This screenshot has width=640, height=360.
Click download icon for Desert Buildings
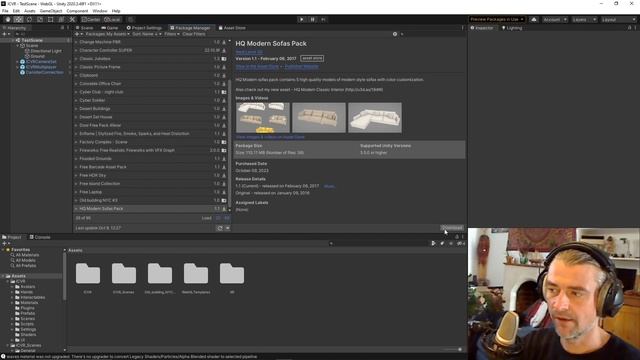pos(224,109)
